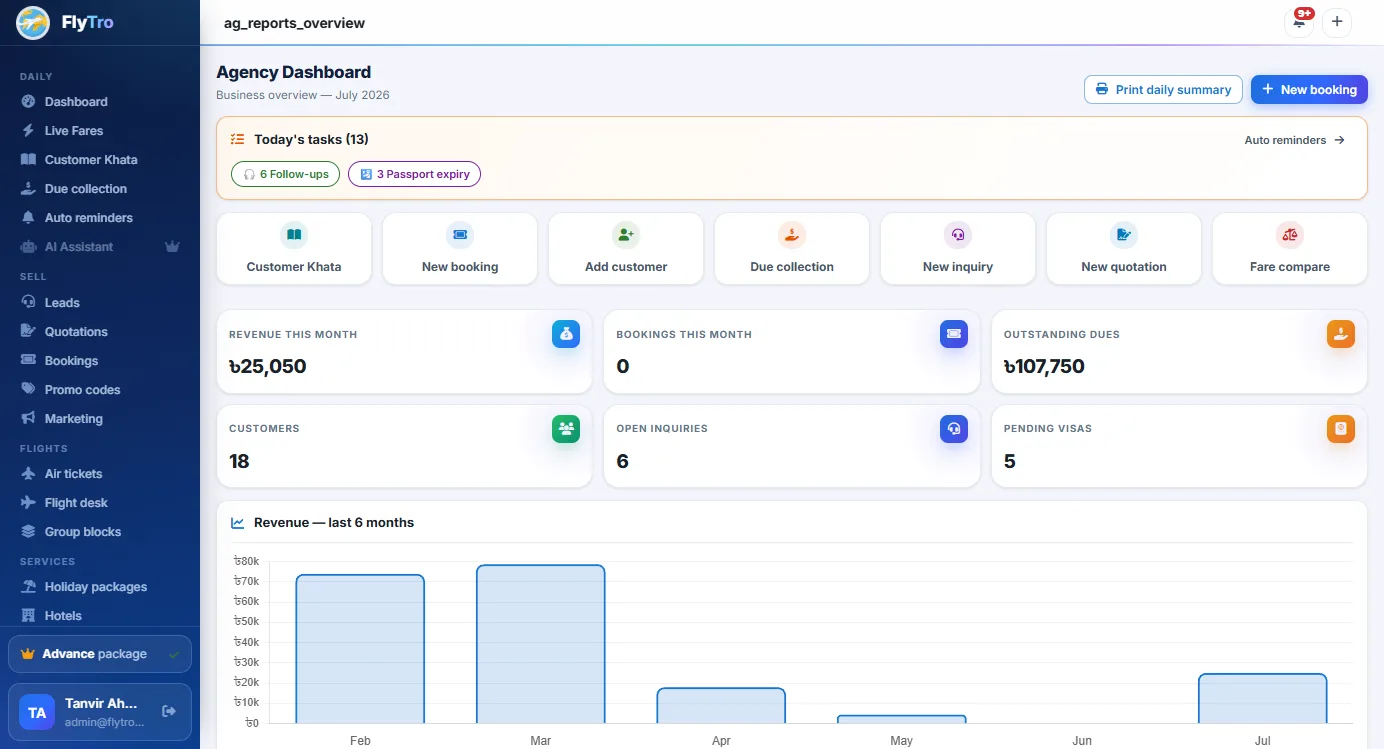Click the Today's tasks list icon

pos(237,139)
